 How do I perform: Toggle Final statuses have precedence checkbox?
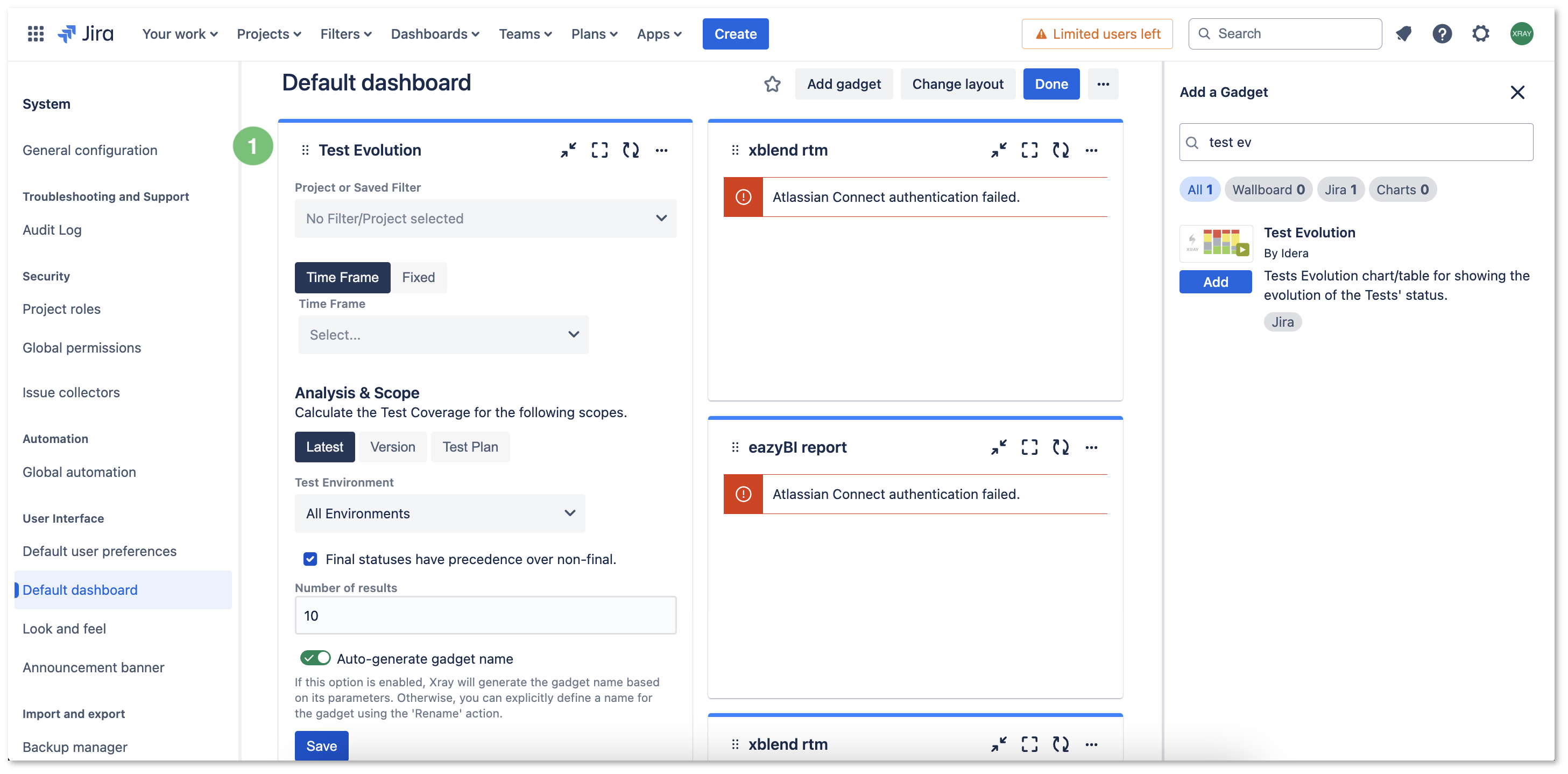[310, 559]
